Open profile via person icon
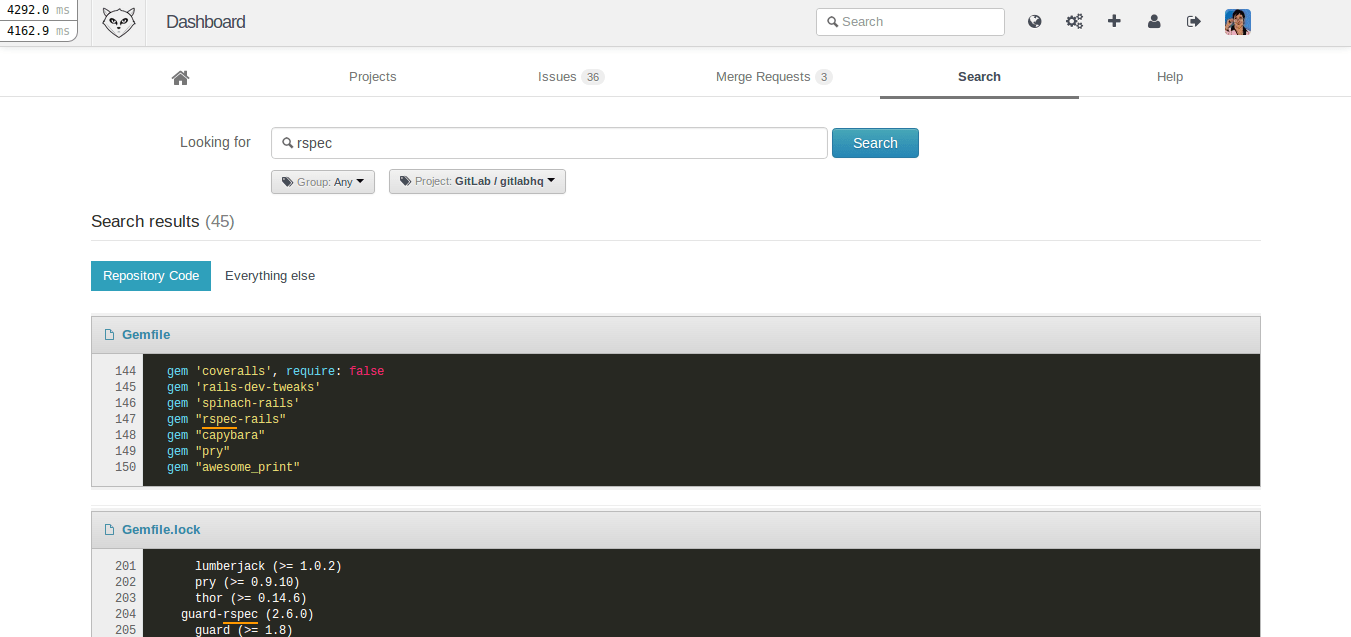This screenshot has height=637, width=1351. click(1154, 21)
